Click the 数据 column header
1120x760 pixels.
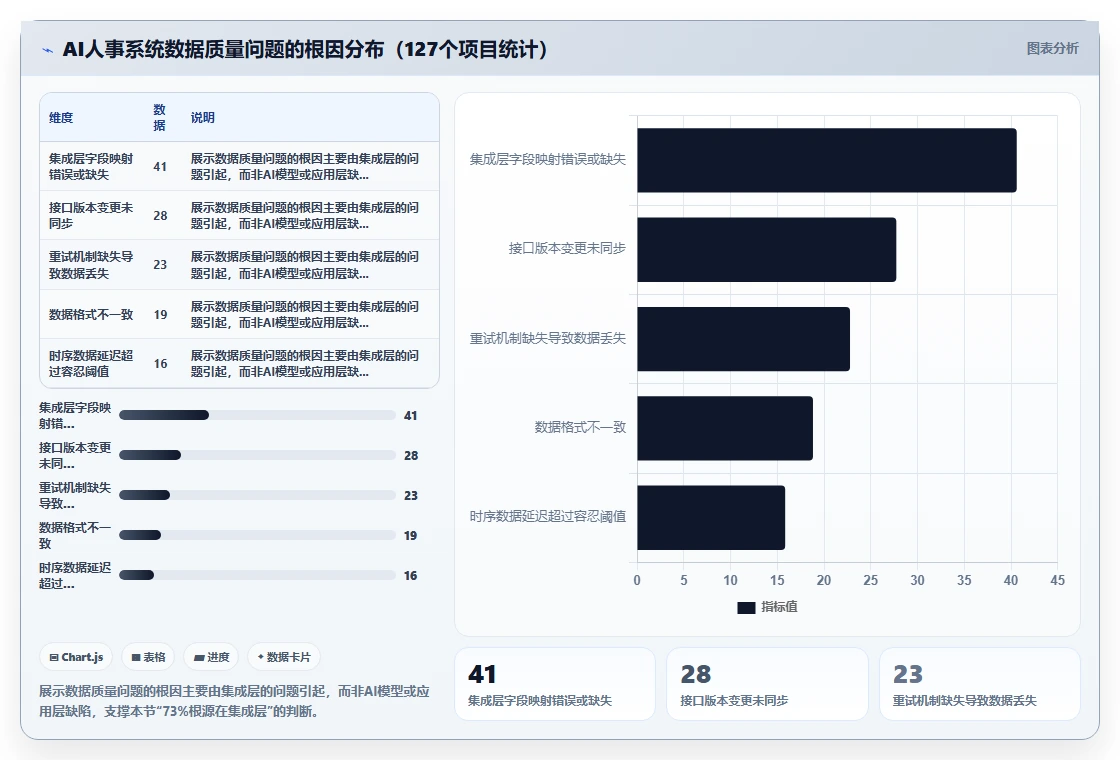point(159,118)
